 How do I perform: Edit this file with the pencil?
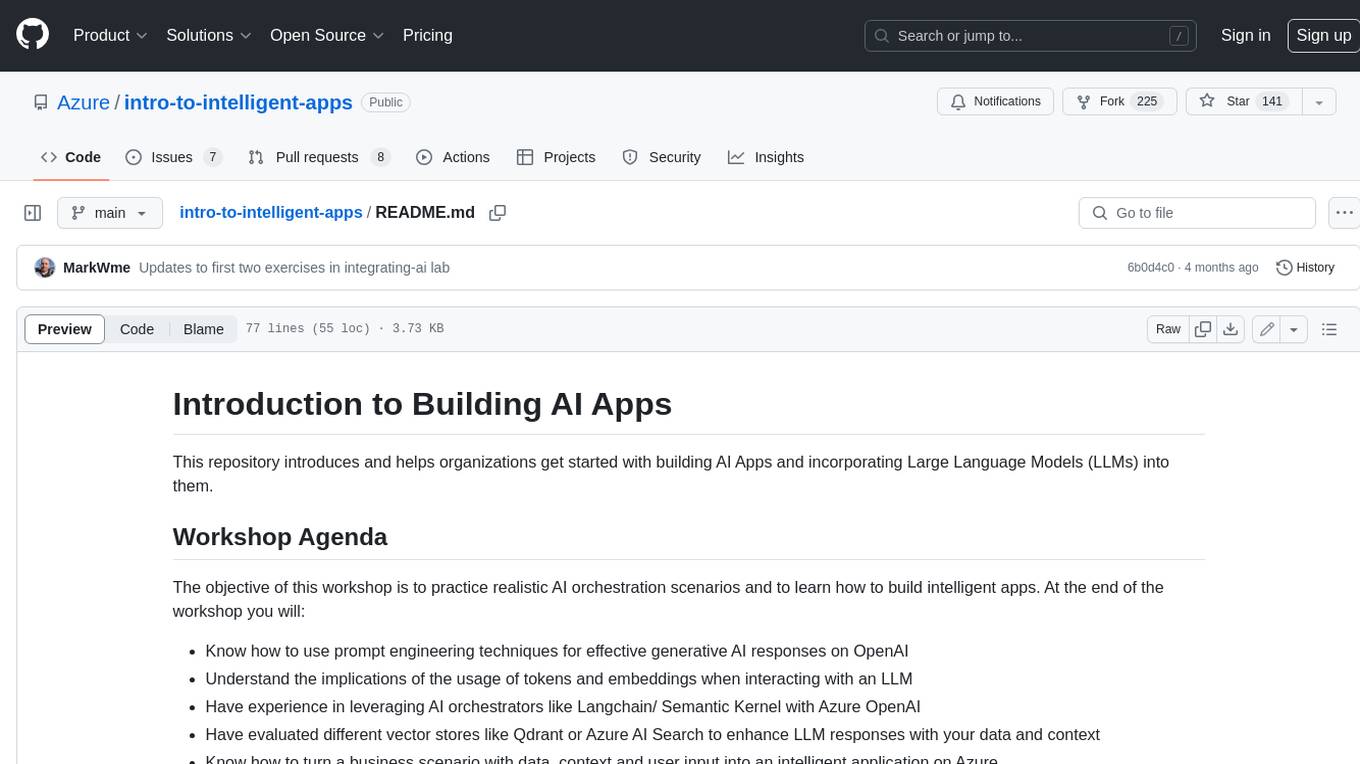[x=1267, y=329]
